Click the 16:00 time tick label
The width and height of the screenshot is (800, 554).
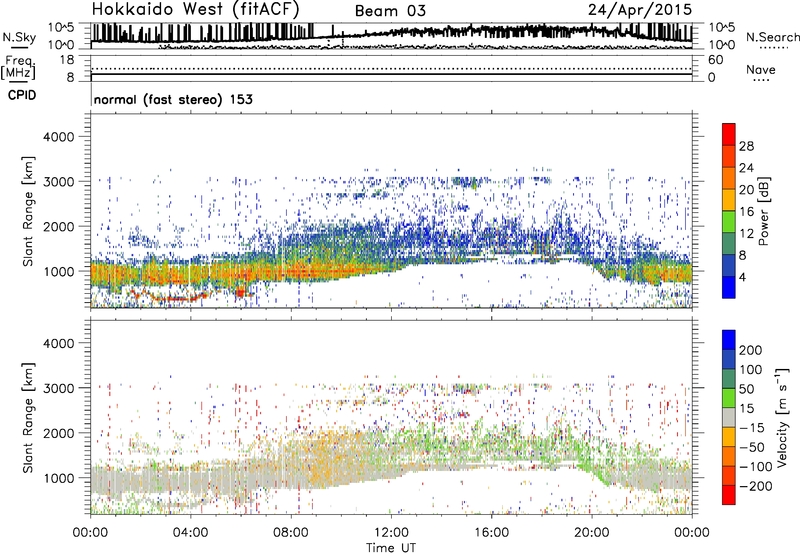[x=491, y=533]
